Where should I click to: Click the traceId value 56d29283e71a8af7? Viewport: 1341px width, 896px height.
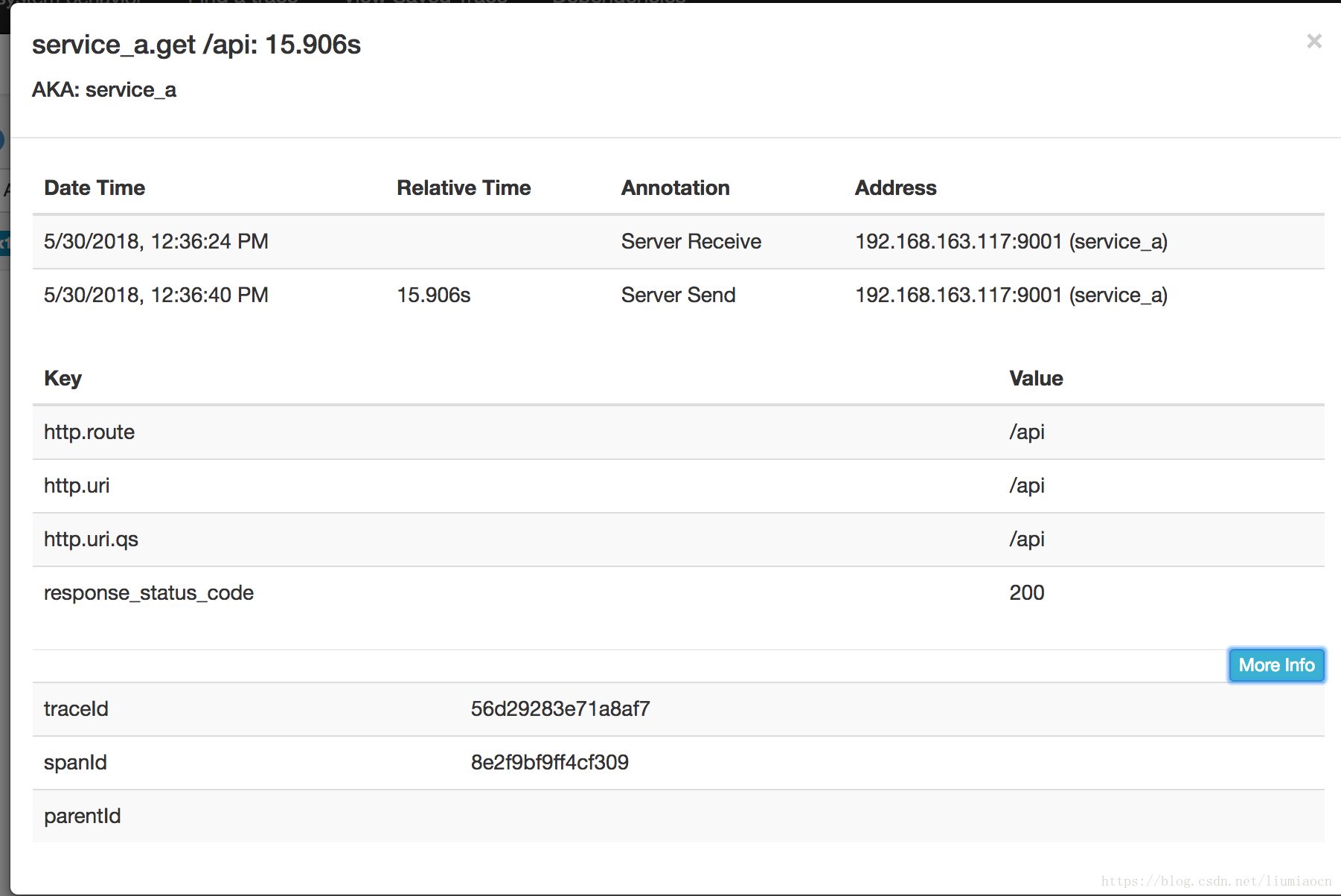click(x=560, y=709)
